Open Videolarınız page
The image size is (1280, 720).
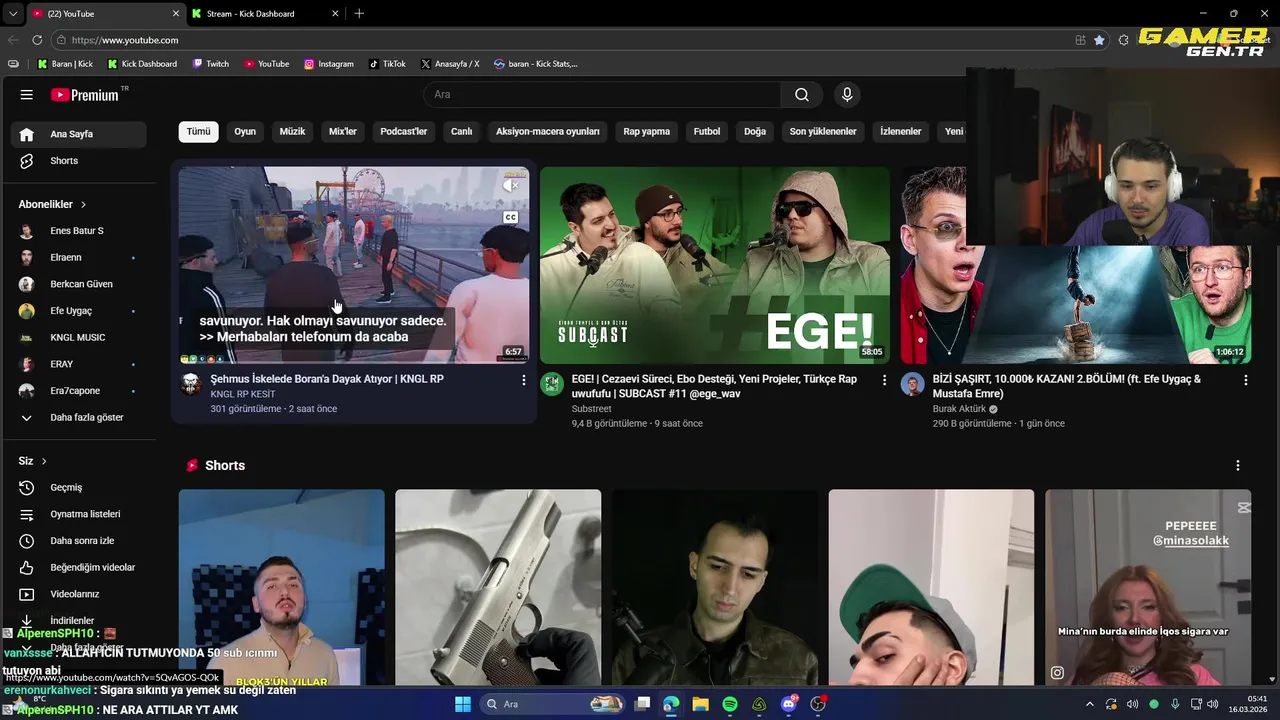[79, 594]
